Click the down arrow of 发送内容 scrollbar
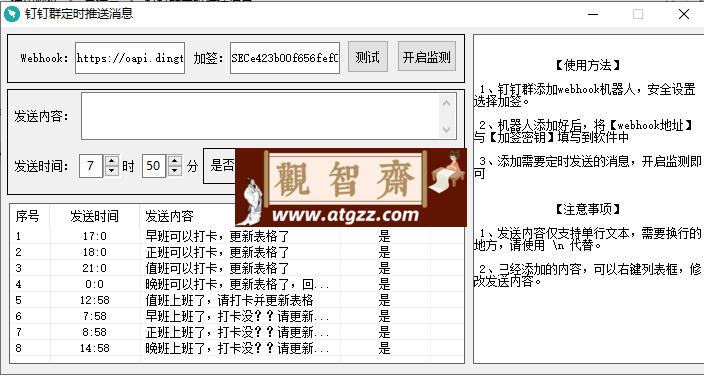Viewport: 704px width, 375px height. coord(446,129)
